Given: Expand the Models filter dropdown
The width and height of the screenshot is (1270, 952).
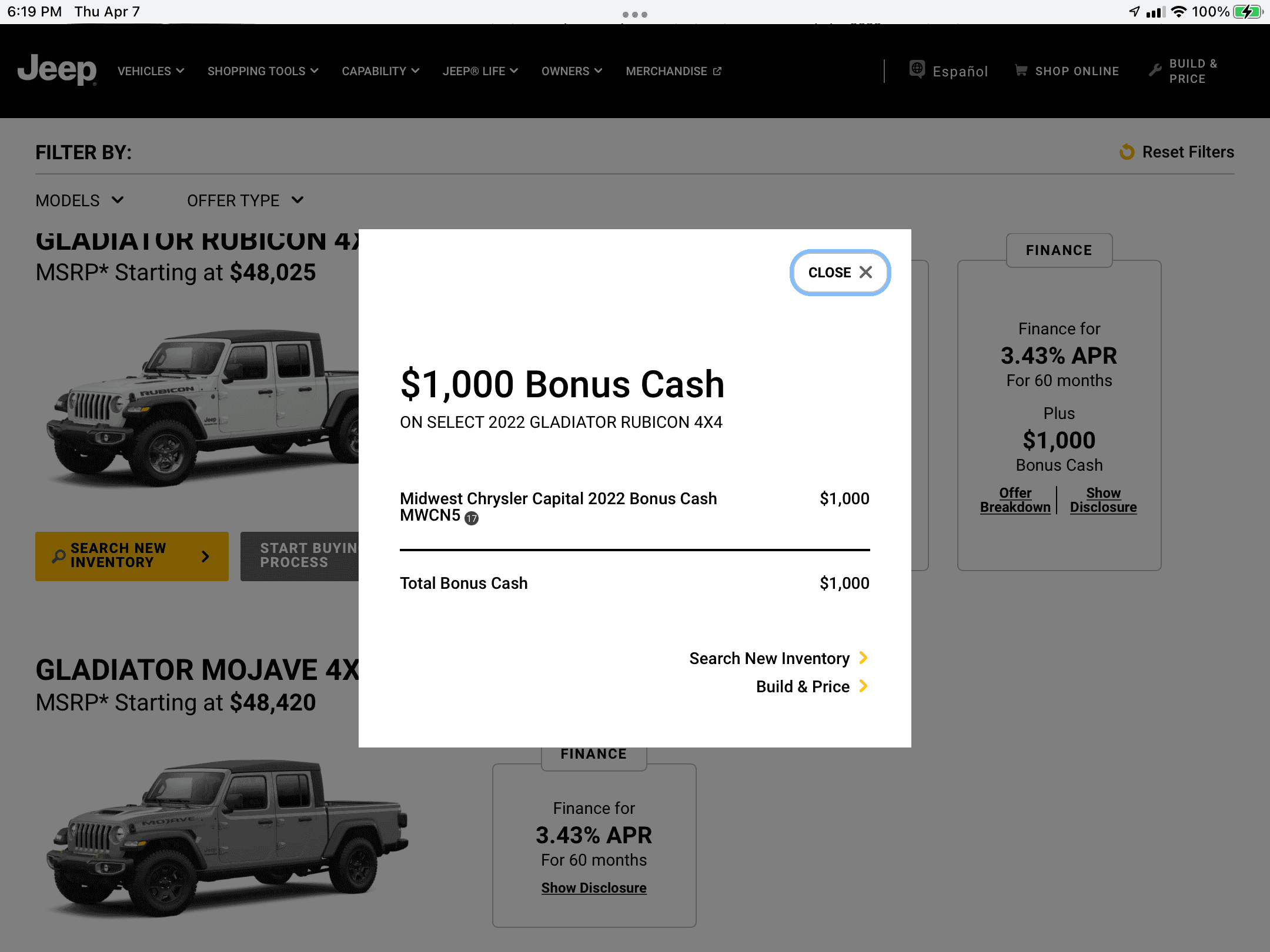Looking at the screenshot, I should pyautogui.click(x=80, y=200).
